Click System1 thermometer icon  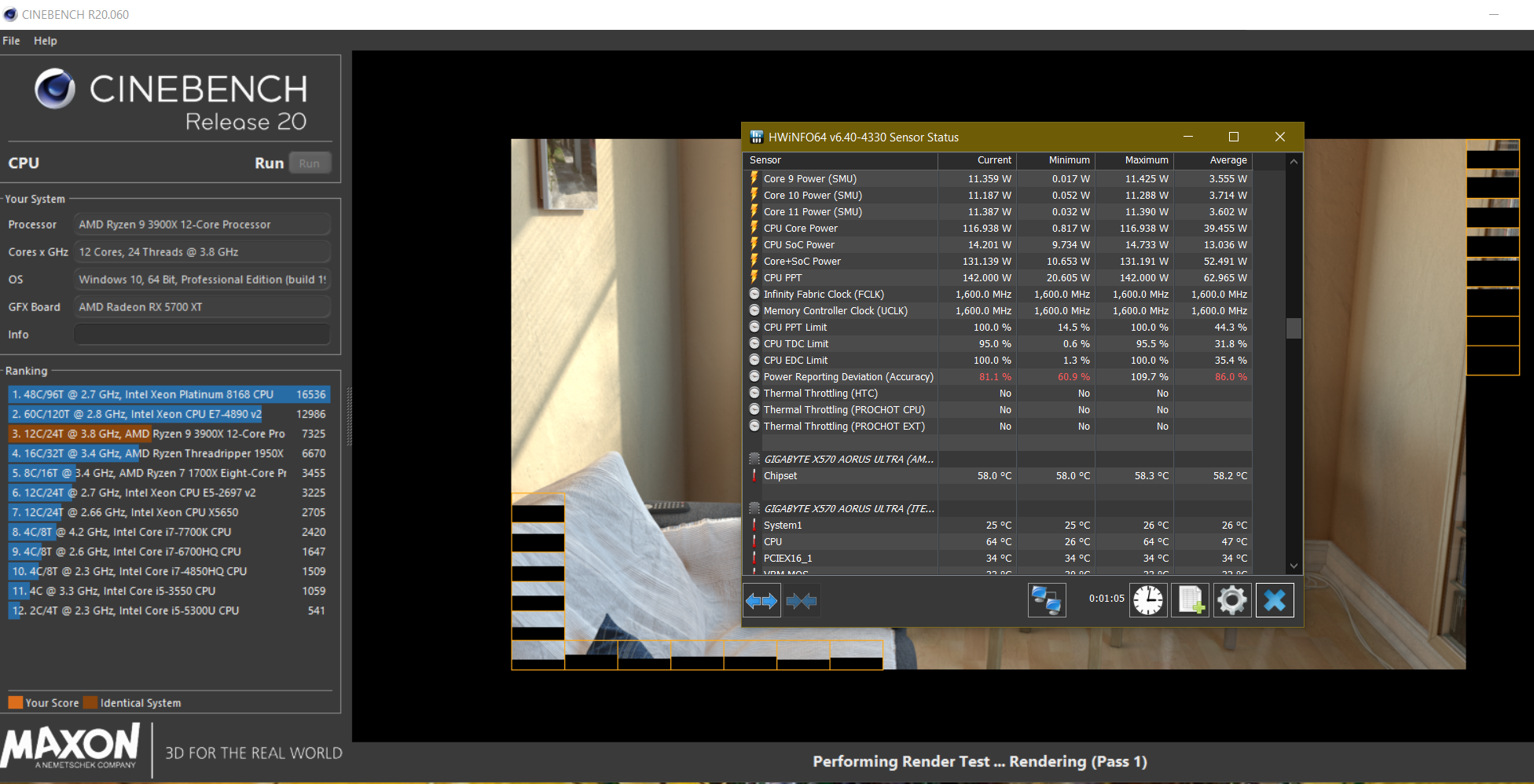tap(754, 525)
